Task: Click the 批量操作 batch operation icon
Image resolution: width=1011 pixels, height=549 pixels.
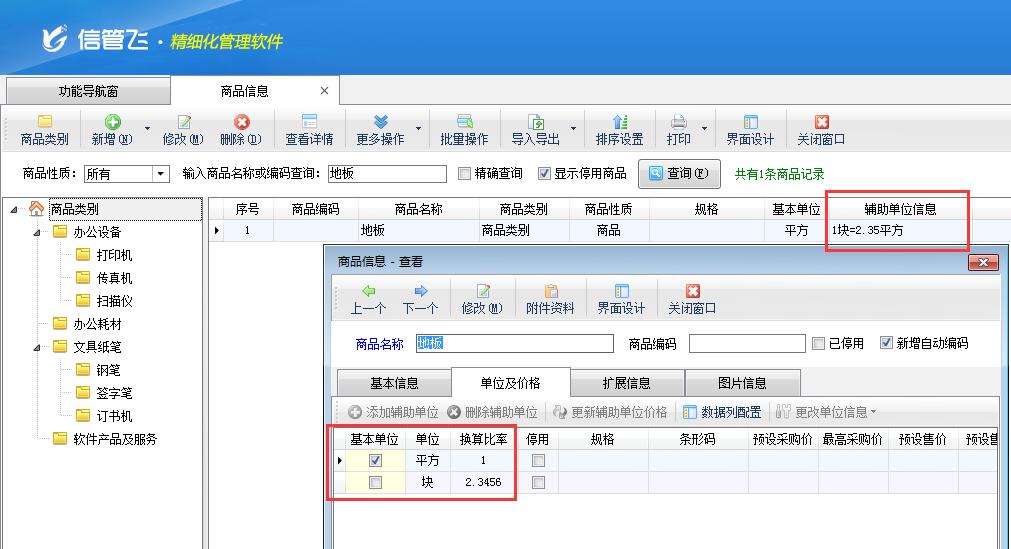Action: coord(464,129)
